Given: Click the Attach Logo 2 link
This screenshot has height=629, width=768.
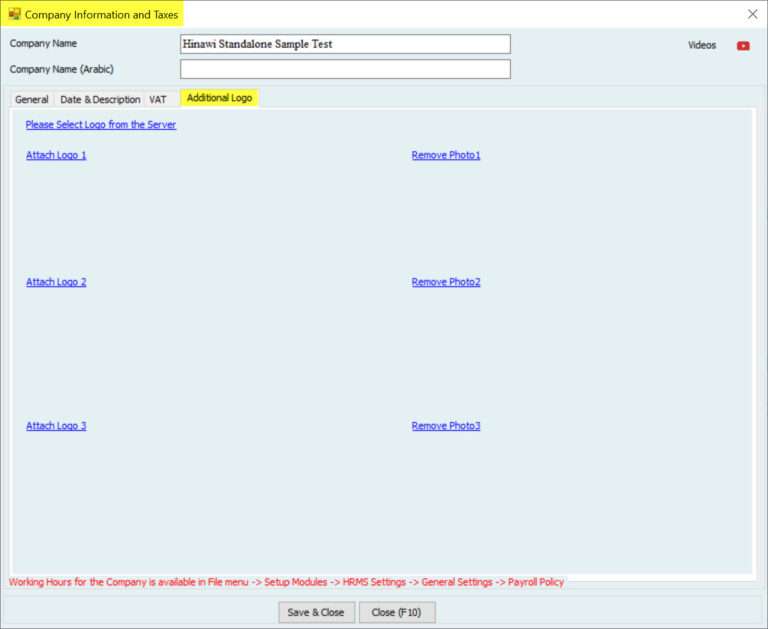Looking at the screenshot, I should click(56, 282).
